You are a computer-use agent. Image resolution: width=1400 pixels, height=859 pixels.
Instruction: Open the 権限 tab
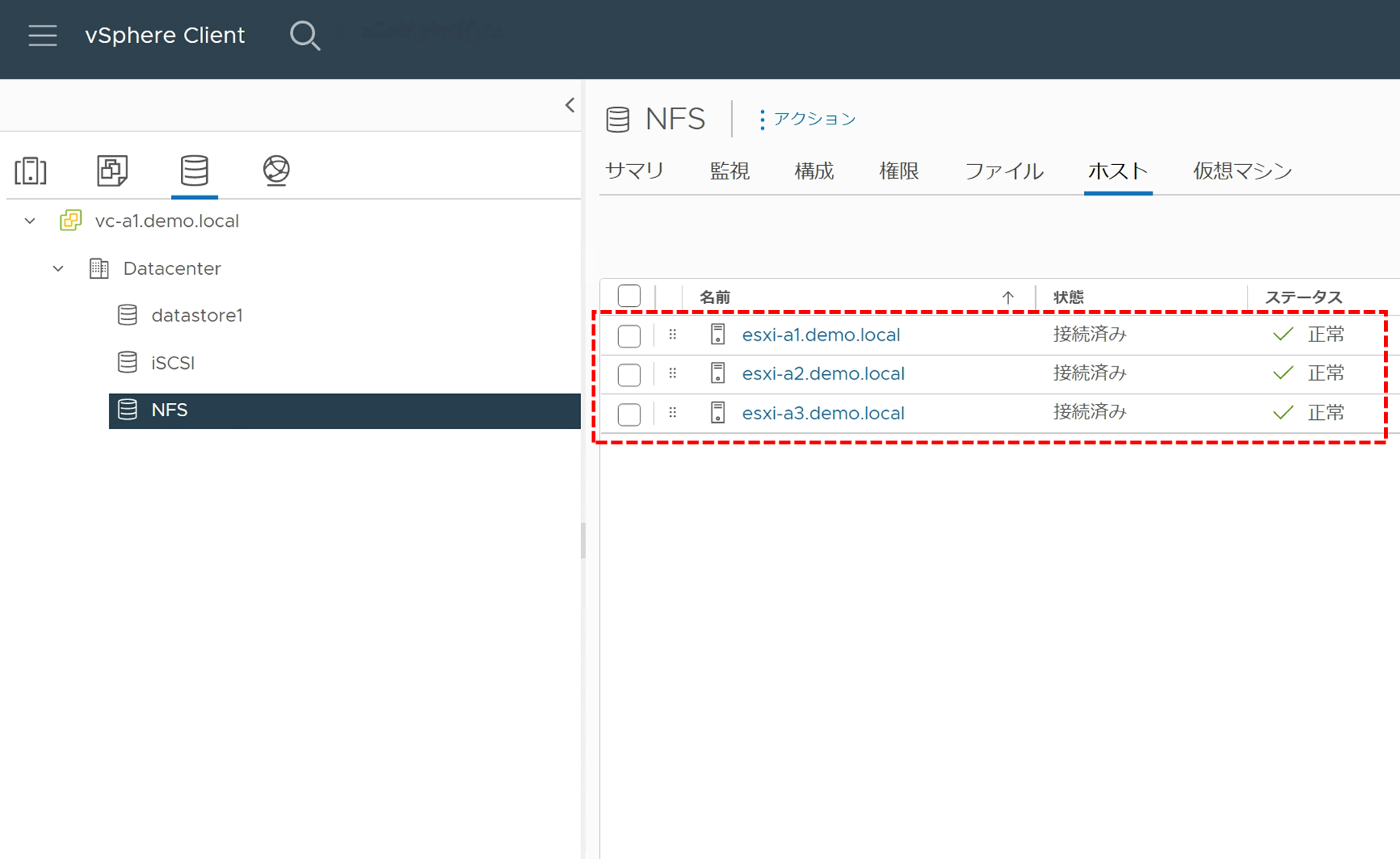point(898,171)
